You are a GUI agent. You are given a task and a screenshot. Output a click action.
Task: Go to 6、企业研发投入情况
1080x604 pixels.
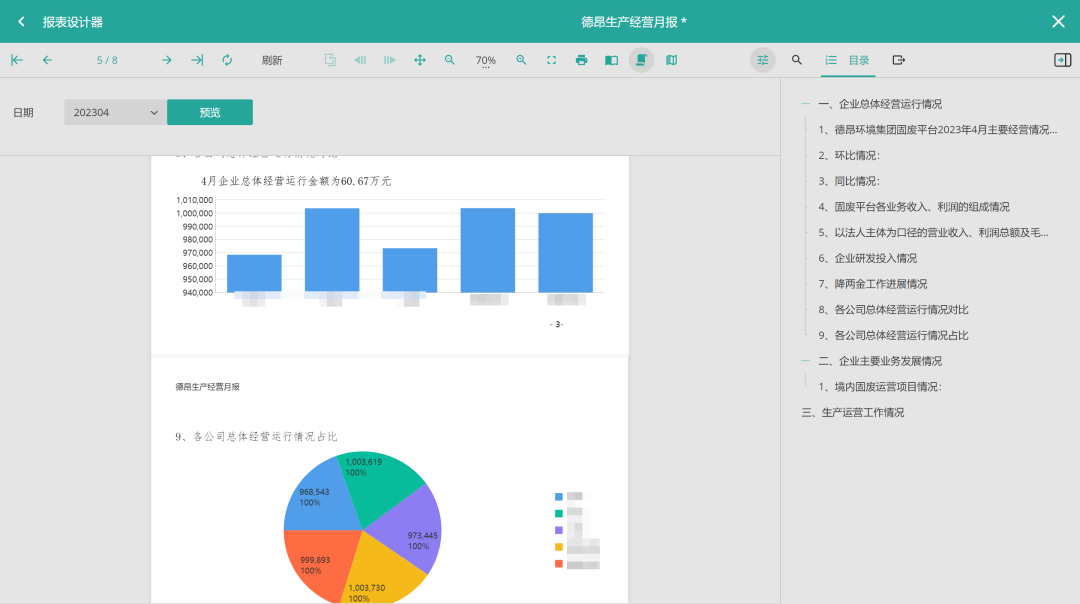tap(867, 258)
